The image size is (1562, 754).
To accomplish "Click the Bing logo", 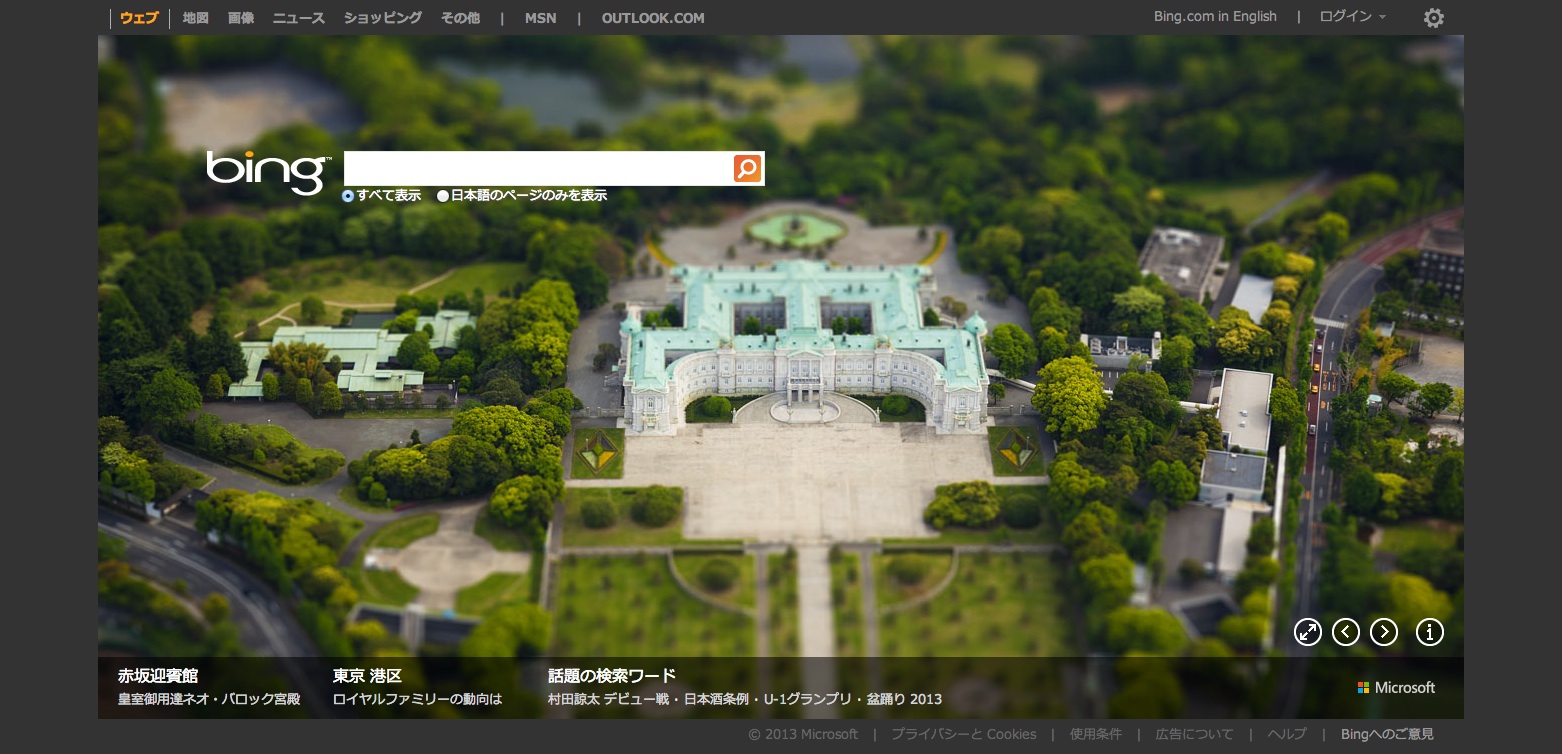I will pyautogui.click(x=268, y=171).
